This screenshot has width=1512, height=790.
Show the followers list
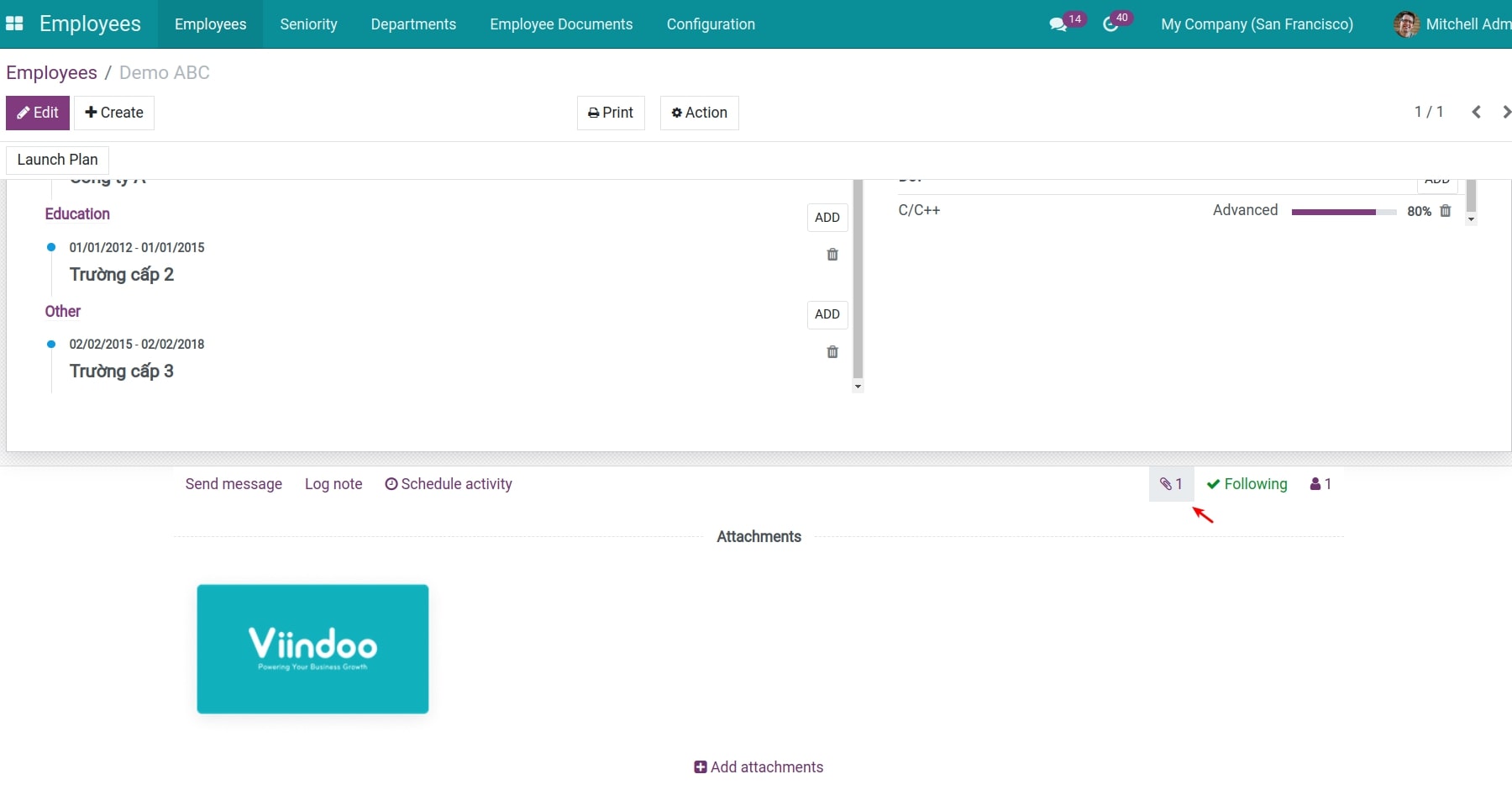tap(1320, 484)
